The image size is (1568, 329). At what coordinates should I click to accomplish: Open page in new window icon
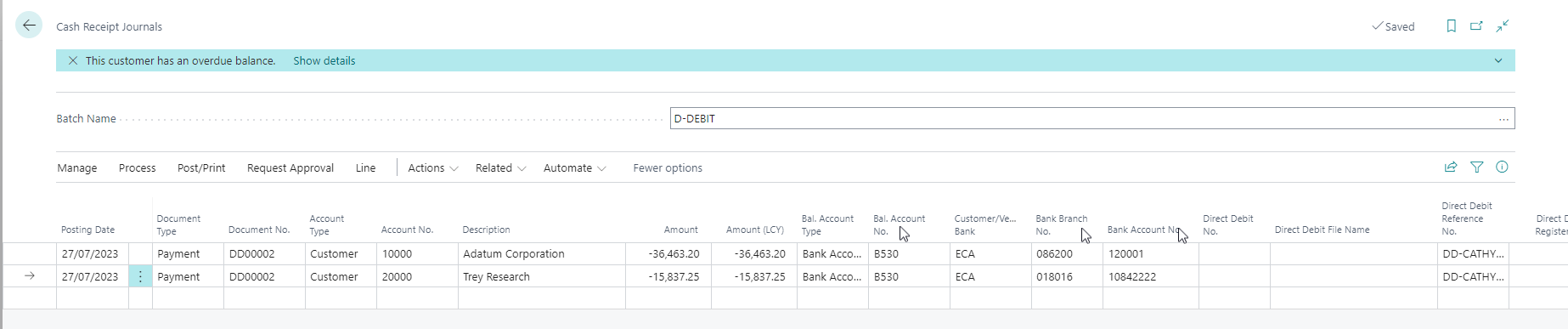(x=1476, y=26)
